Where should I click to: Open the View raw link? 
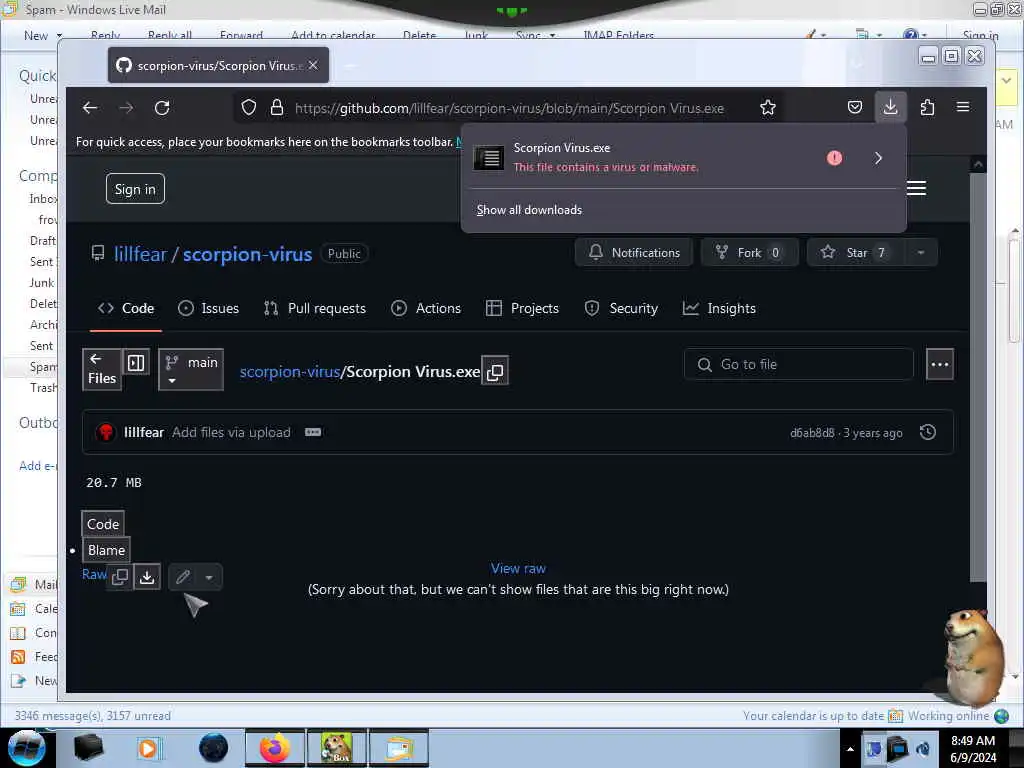[x=519, y=569]
